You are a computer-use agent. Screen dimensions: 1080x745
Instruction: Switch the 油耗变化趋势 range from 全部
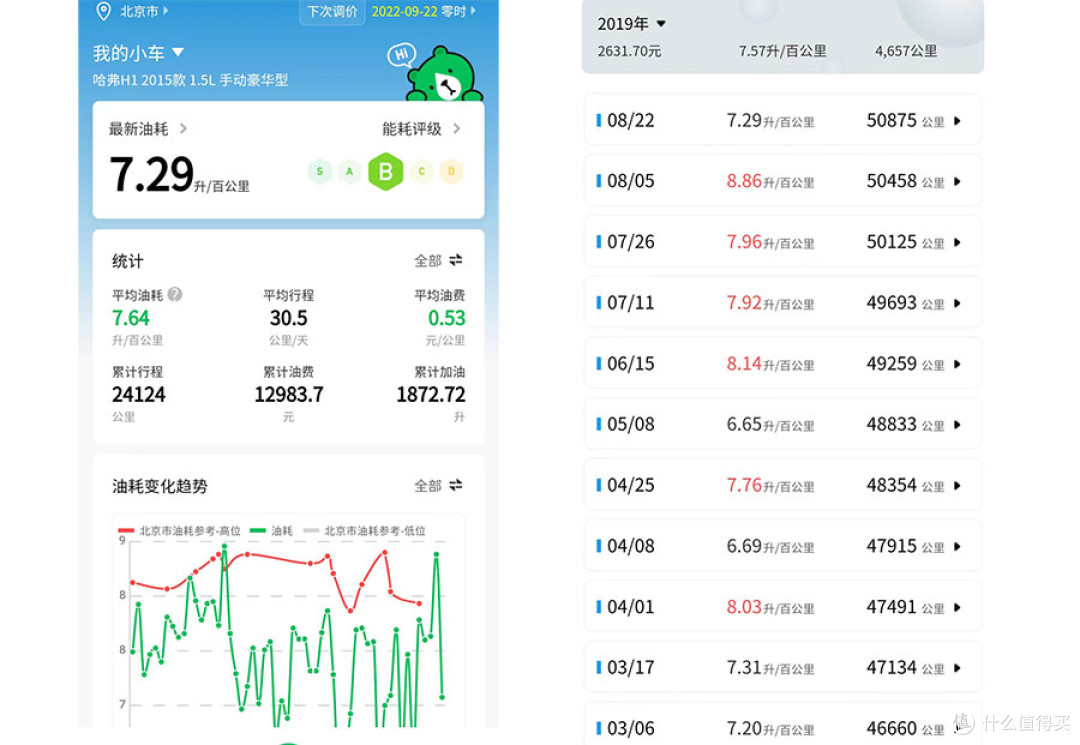[x=438, y=486]
